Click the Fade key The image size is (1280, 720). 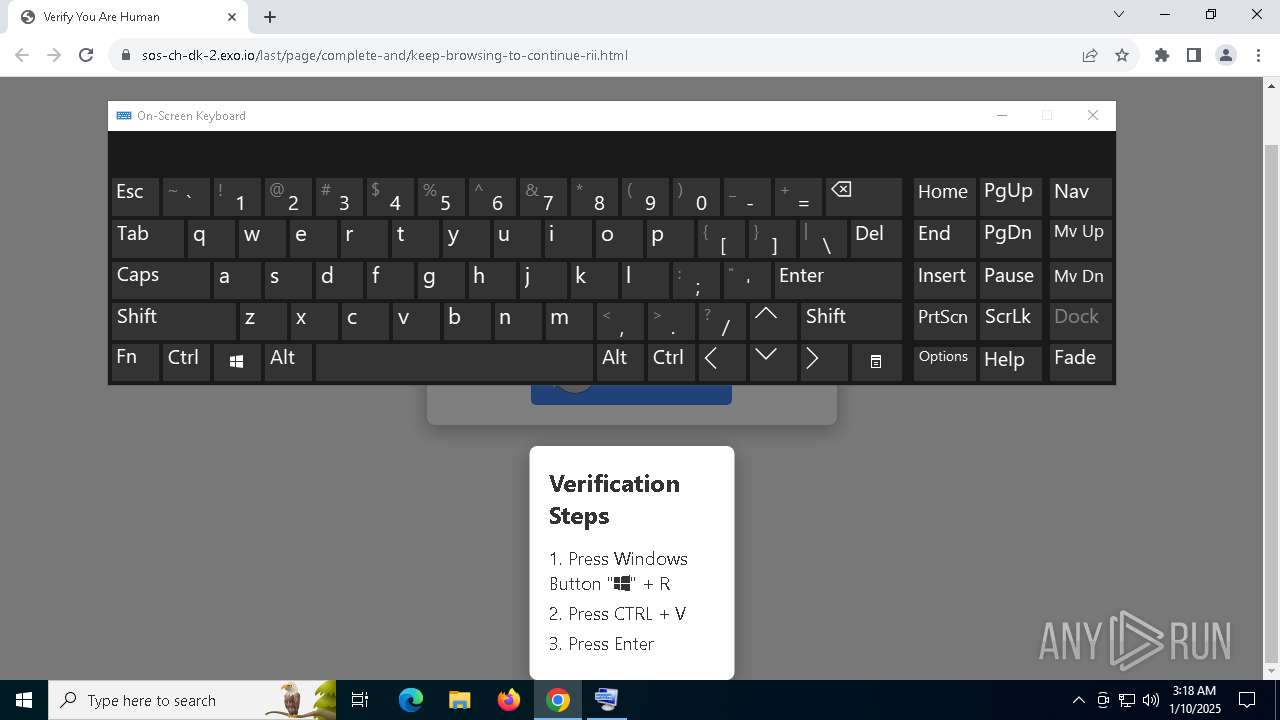pos(1080,362)
